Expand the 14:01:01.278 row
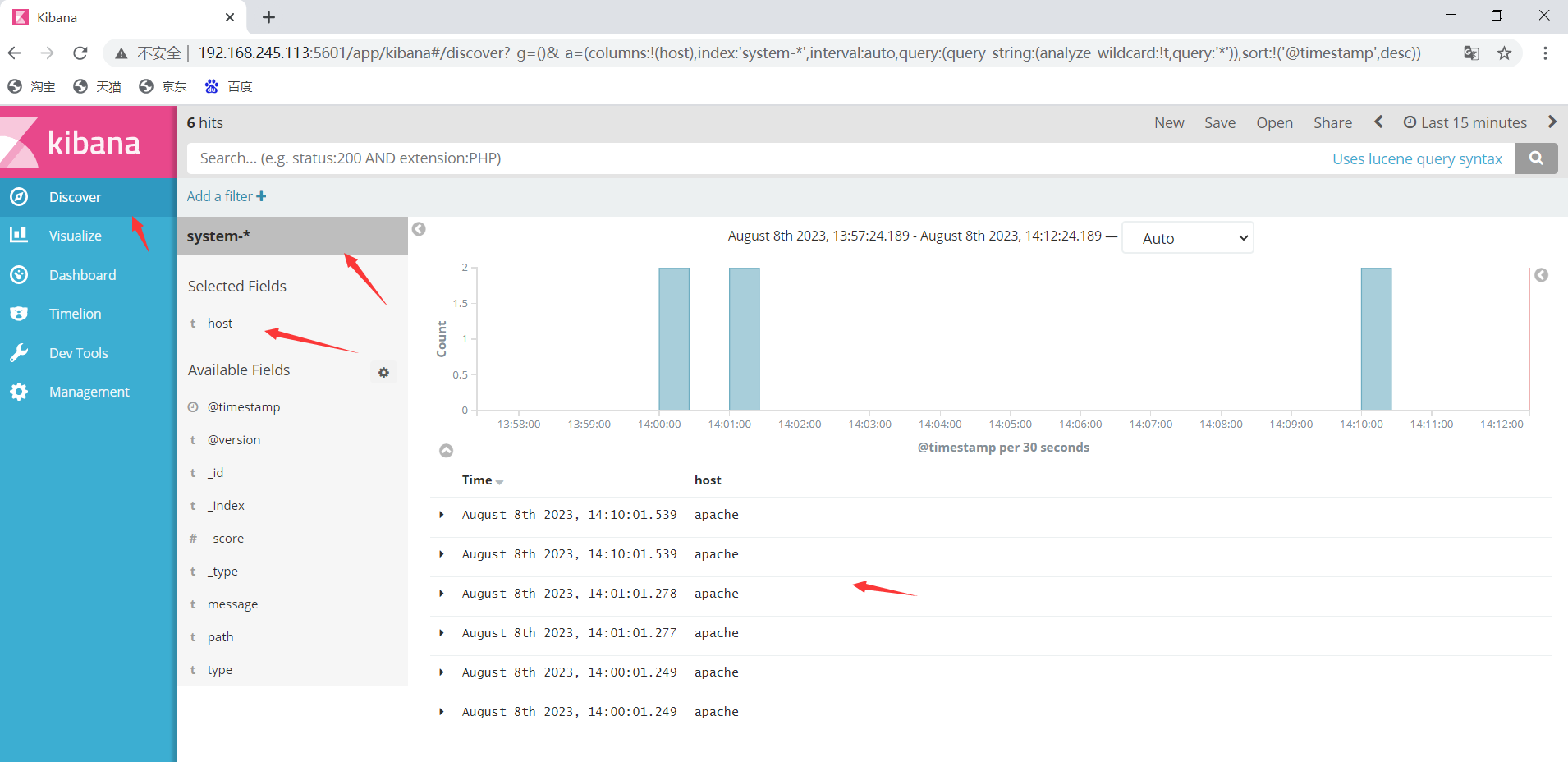Image resolution: width=1568 pixels, height=762 pixels. [442, 594]
